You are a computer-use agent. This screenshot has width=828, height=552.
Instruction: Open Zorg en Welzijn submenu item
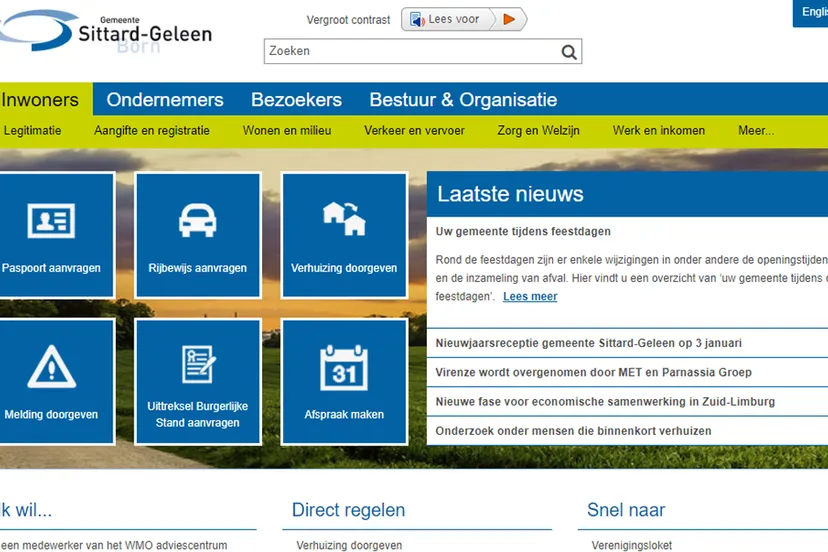[x=538, y=130]
